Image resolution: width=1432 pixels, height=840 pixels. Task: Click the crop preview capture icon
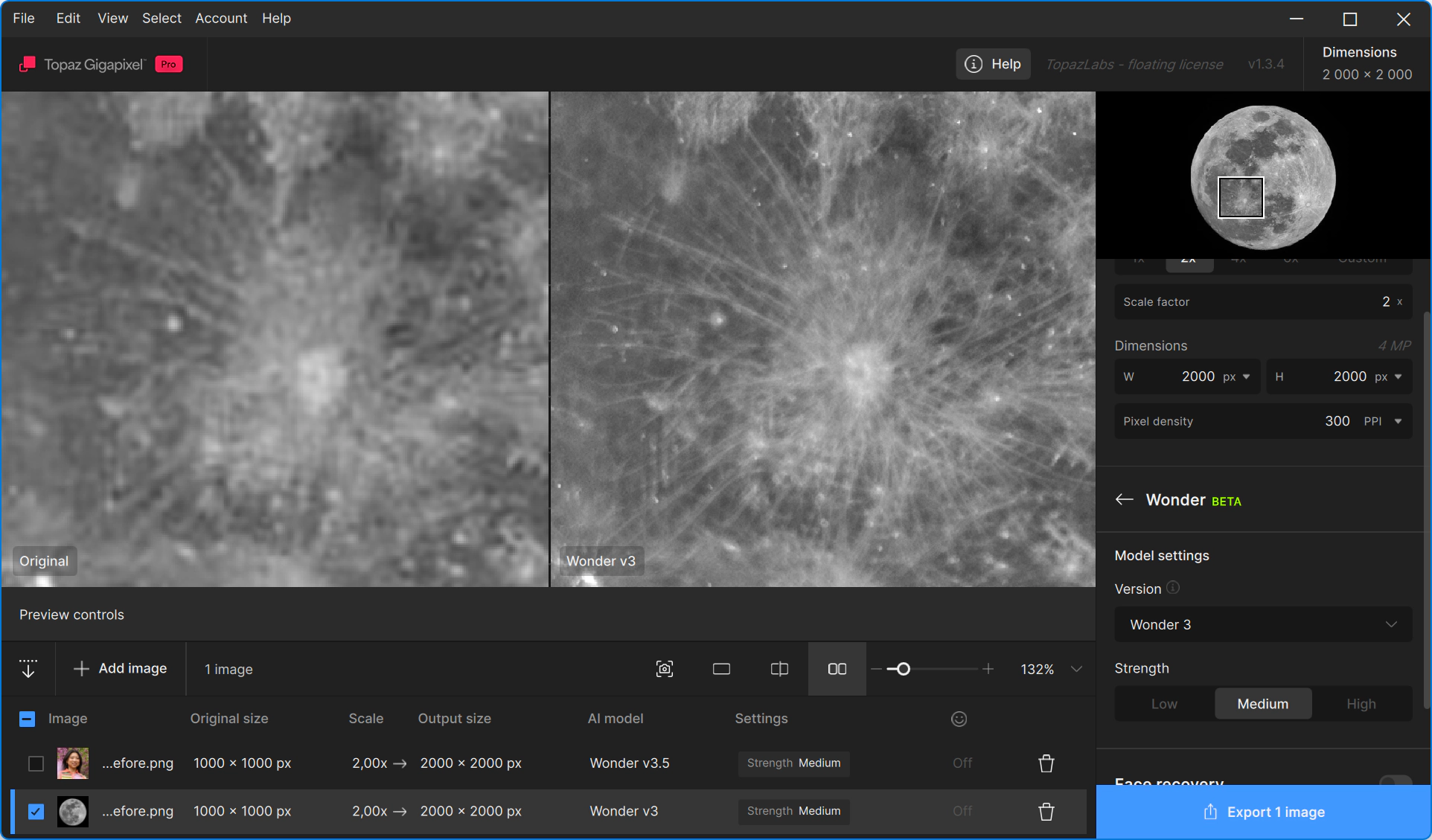click(x=665, y=669)
